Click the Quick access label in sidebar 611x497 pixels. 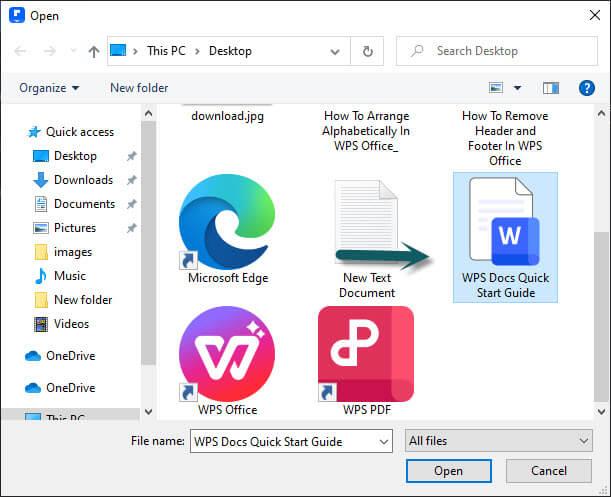[80, 132]
